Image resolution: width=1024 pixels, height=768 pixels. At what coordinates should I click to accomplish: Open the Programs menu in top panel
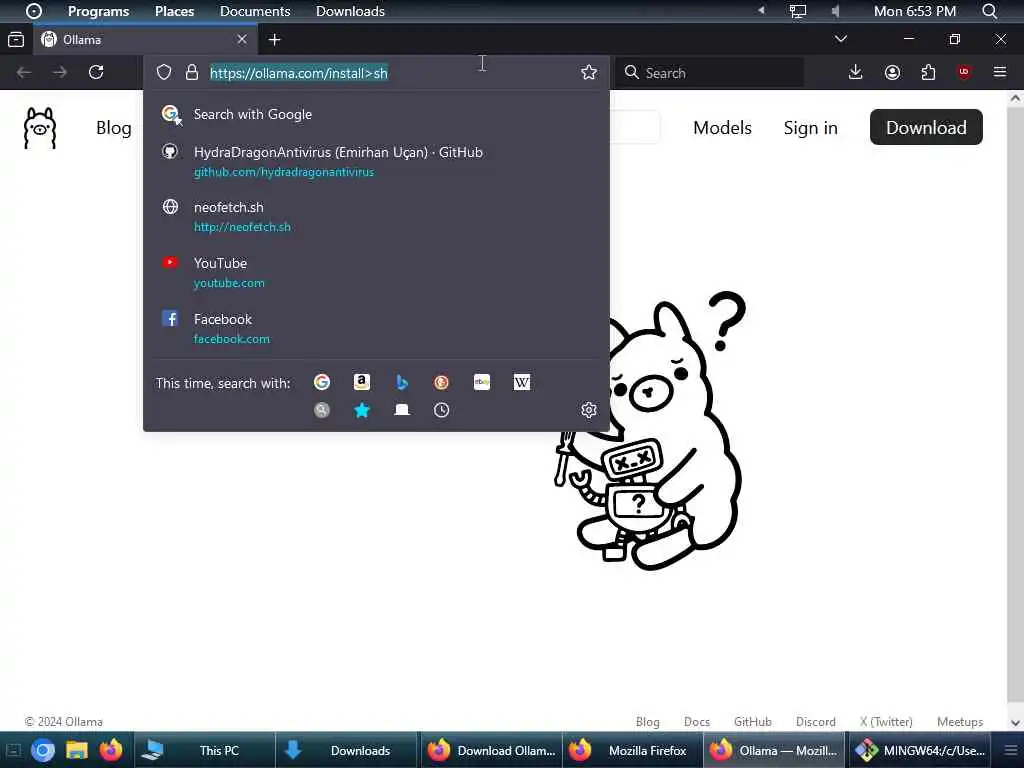(x=99, y=11)
